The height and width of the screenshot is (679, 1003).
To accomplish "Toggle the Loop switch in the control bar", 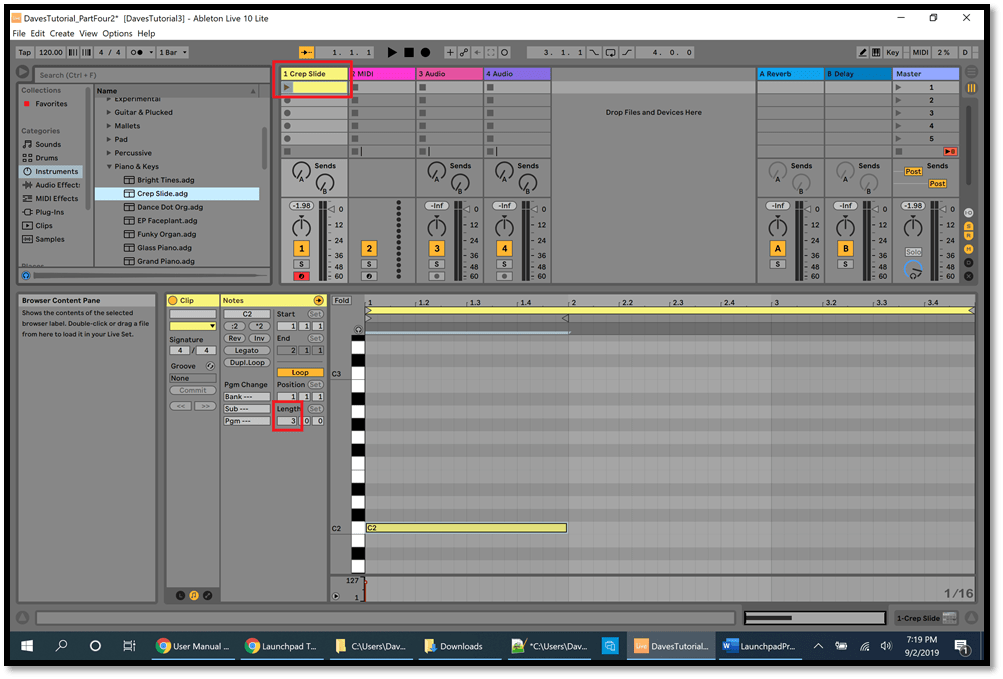I will (610, 52).
